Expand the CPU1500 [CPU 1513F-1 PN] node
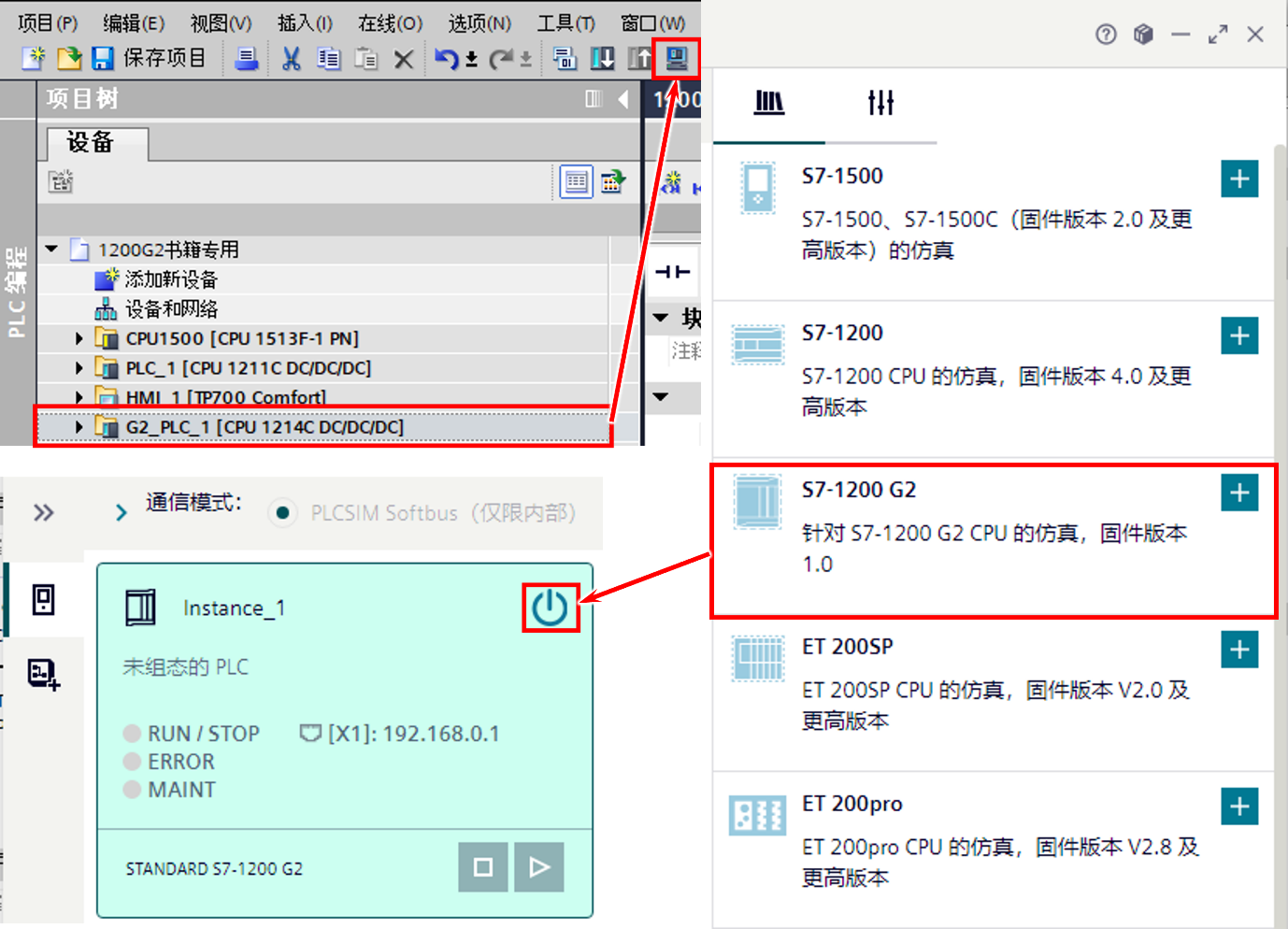Screen dimensions: 1288x929 point(79,337)
